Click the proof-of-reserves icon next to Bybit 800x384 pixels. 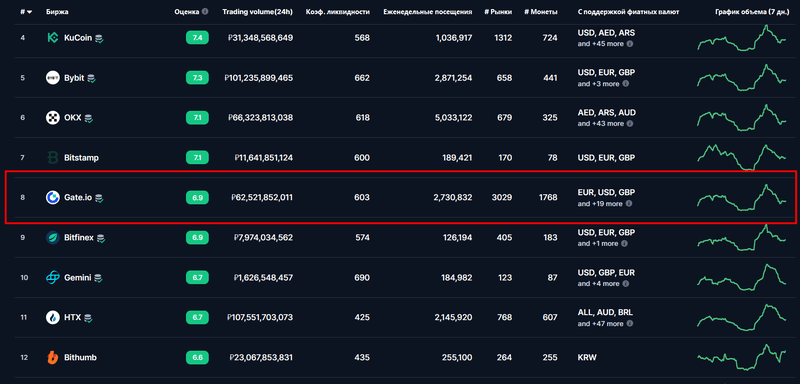click(92, 78)
